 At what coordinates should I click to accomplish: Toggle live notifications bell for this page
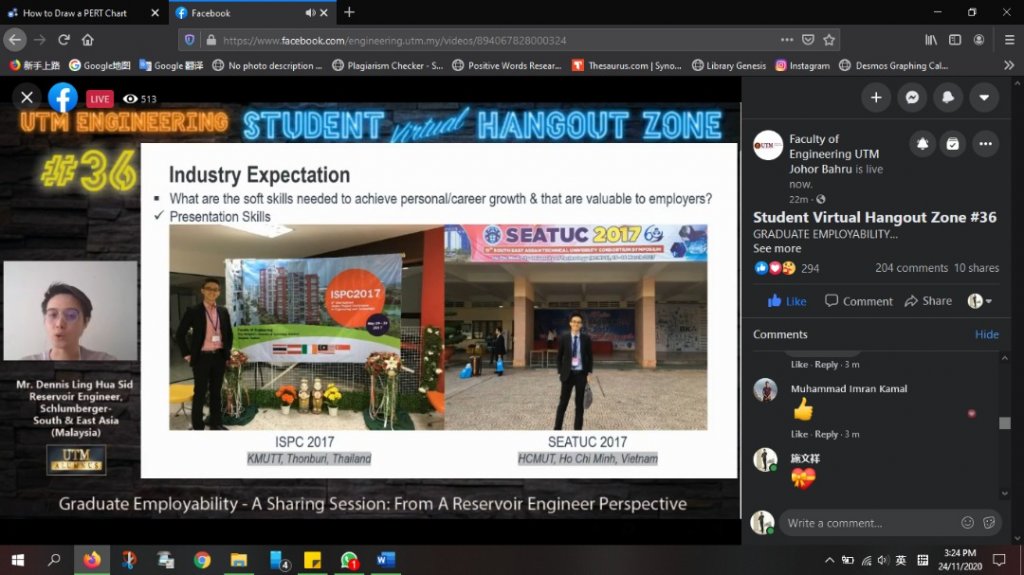pyautogui.click(x=921, y=144)
